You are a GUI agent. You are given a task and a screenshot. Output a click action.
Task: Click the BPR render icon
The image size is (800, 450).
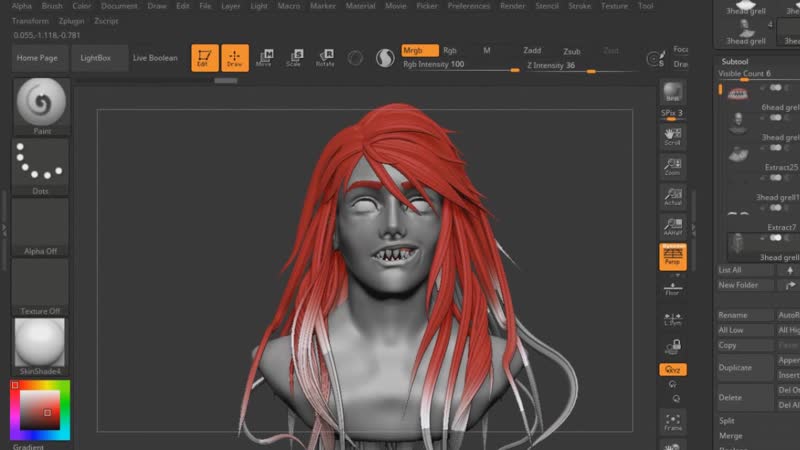click(x=672, y=91)
